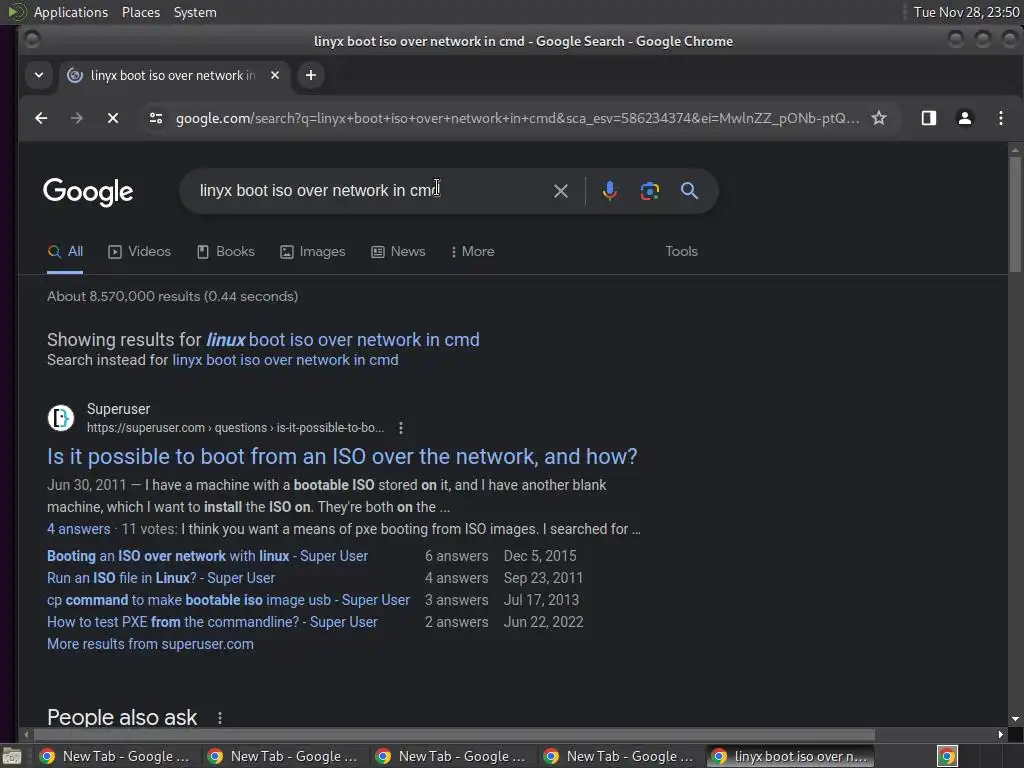Click the corrected linux boot iso link
Viewport: 1024px width, 768px height.
(343, 340)
